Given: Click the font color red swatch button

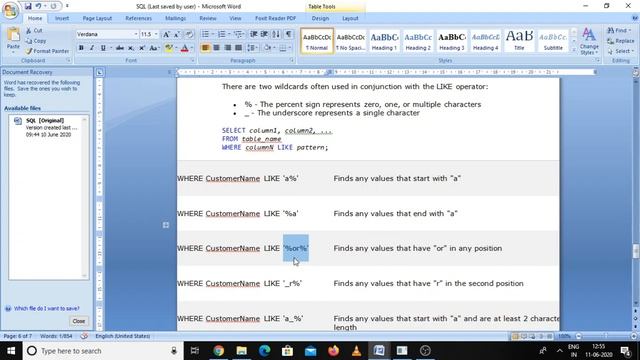Looking at the screenshot, I should [184, 48].
